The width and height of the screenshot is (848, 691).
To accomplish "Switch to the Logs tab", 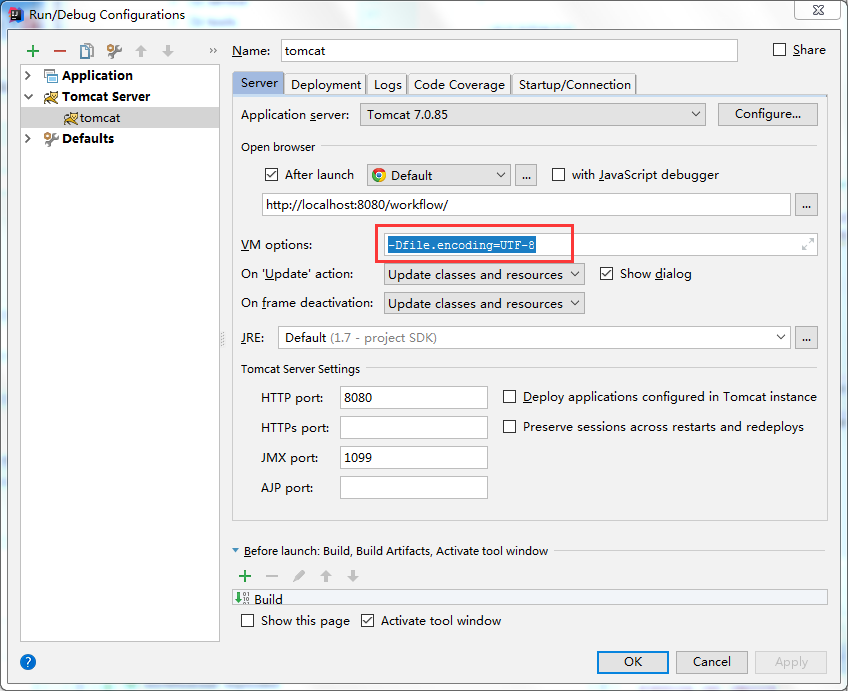I will coord(387,85).
